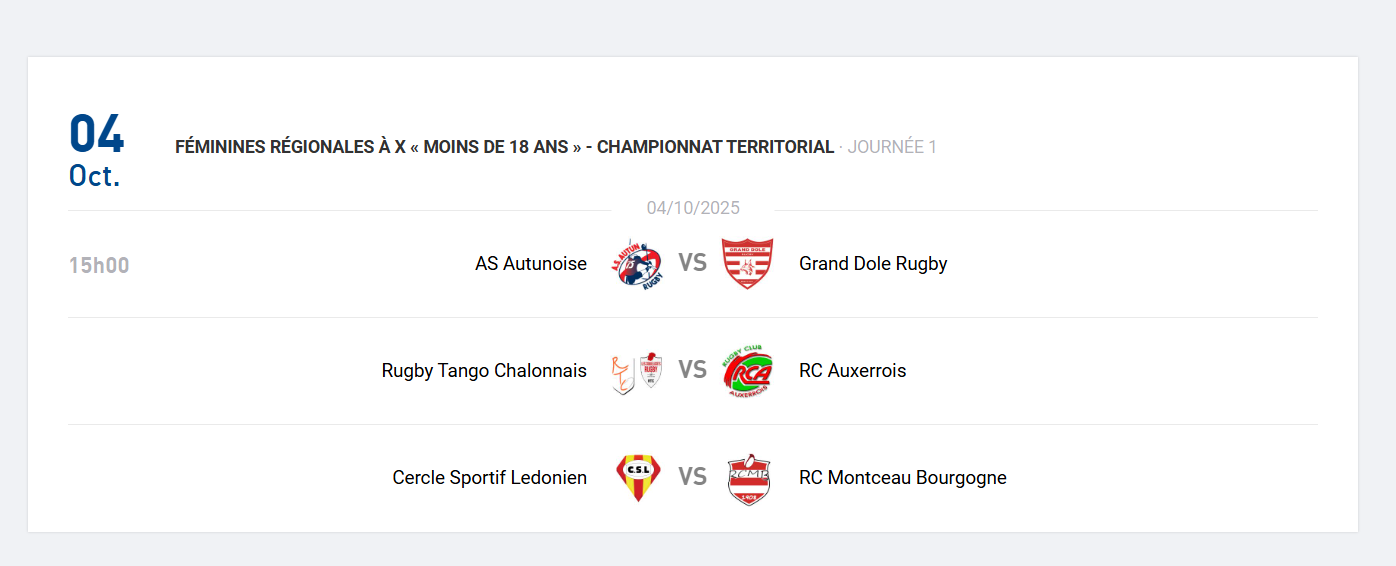Screen dimensions: 1396x566
Task: Select the Cercle Sportif Ledonien name
Action: pyautogui.click(x=489, y=478)
